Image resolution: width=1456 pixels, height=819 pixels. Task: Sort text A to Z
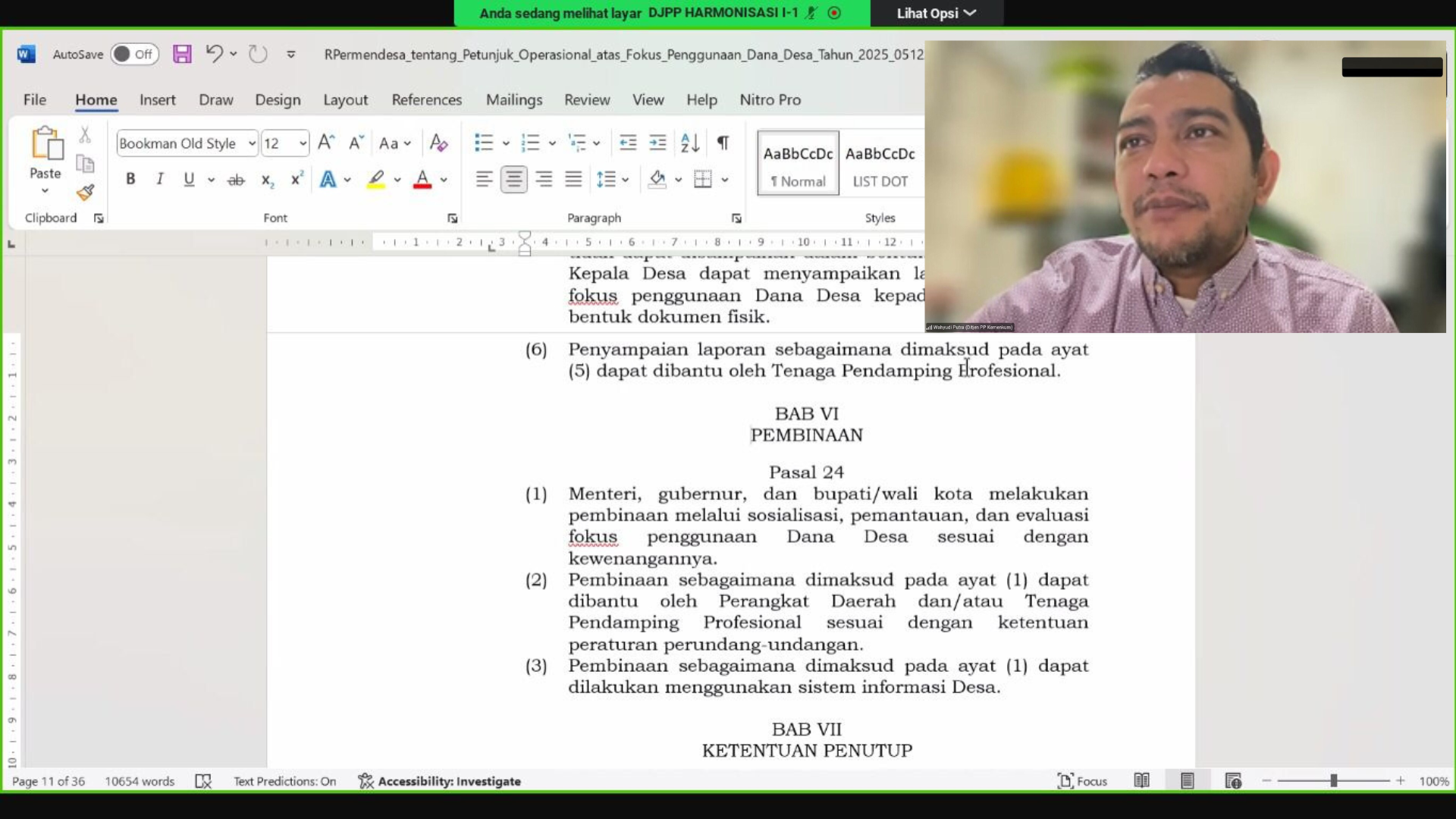click(x=690, y=143)
